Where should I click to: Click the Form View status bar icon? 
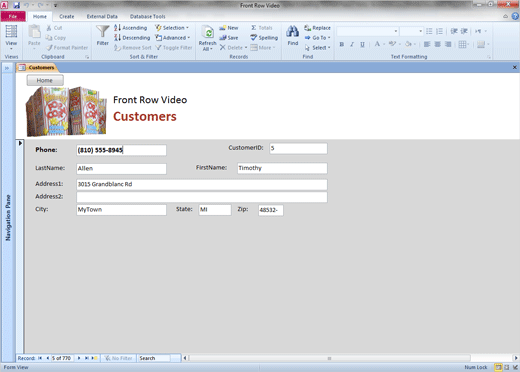click(498, 367)
